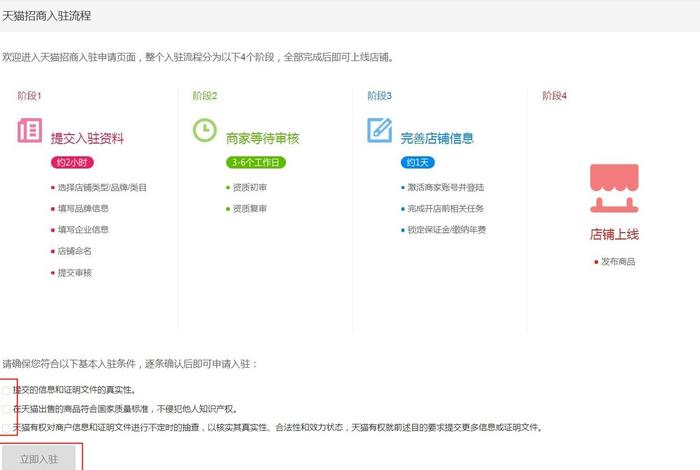Click the list item 填写企业信息
Viewport: 700px width, 470px height.
click(83, 230)
